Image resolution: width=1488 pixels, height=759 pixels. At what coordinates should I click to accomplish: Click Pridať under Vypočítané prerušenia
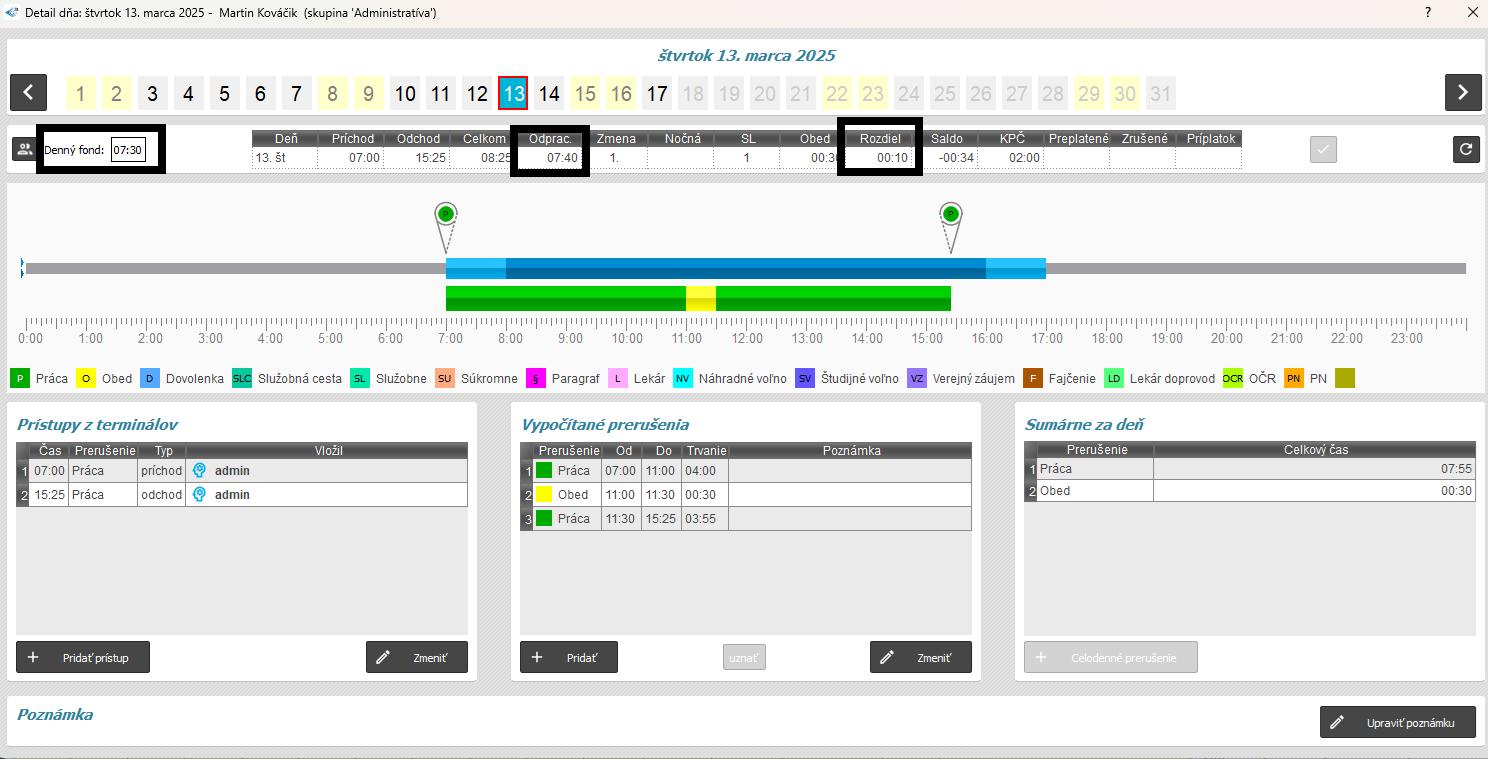[568, 658]
